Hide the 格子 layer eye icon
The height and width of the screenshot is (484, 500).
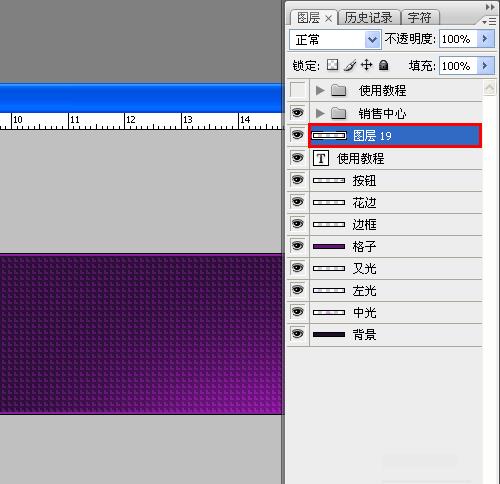[297, 246]
